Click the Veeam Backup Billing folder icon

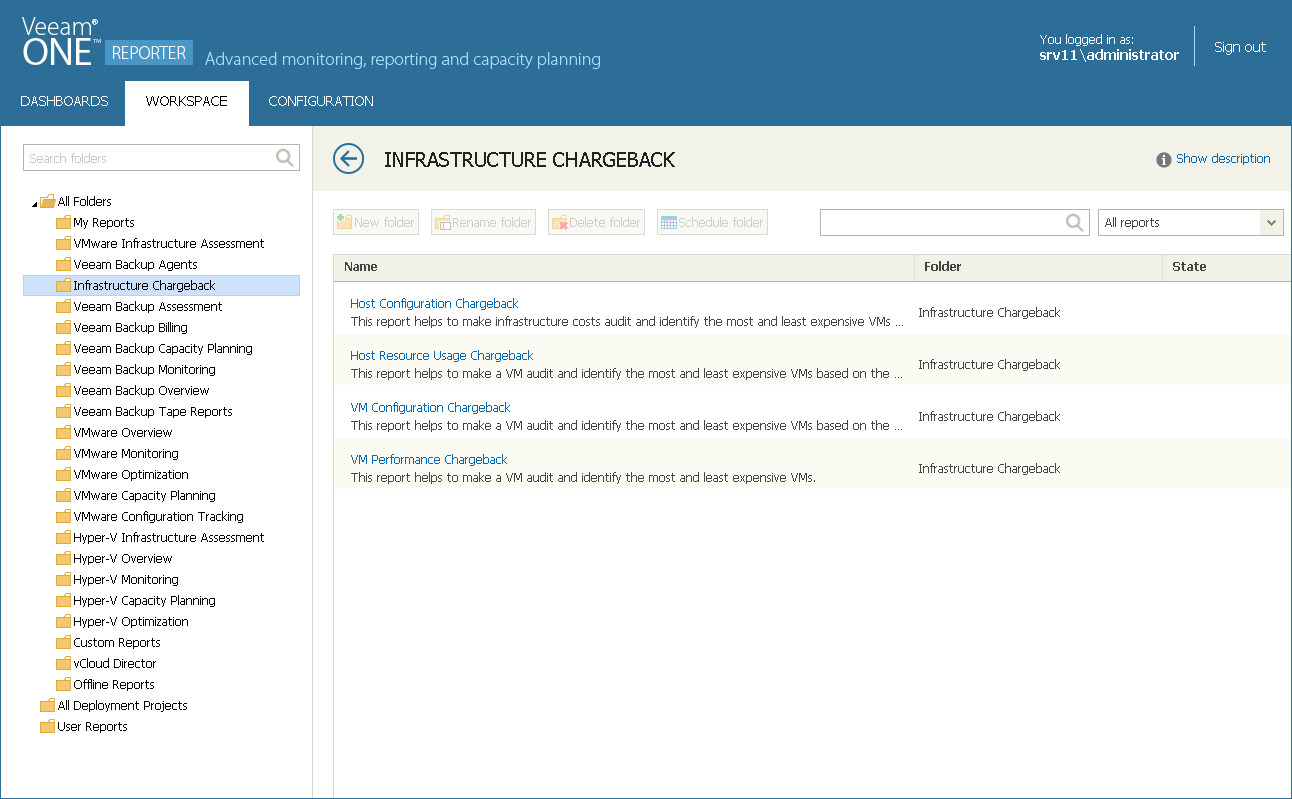[64, 327]
